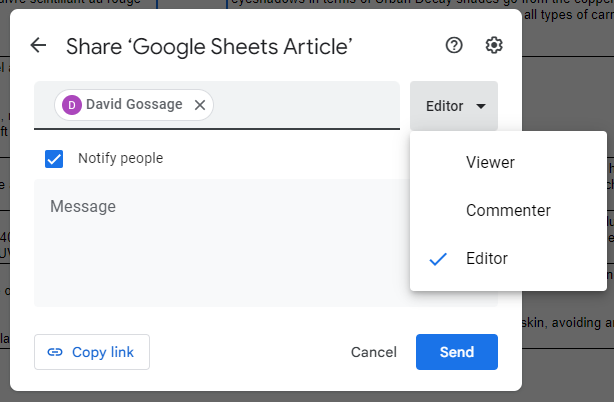
Task: Click the Copy link button
Action: (x=92, y=352)
